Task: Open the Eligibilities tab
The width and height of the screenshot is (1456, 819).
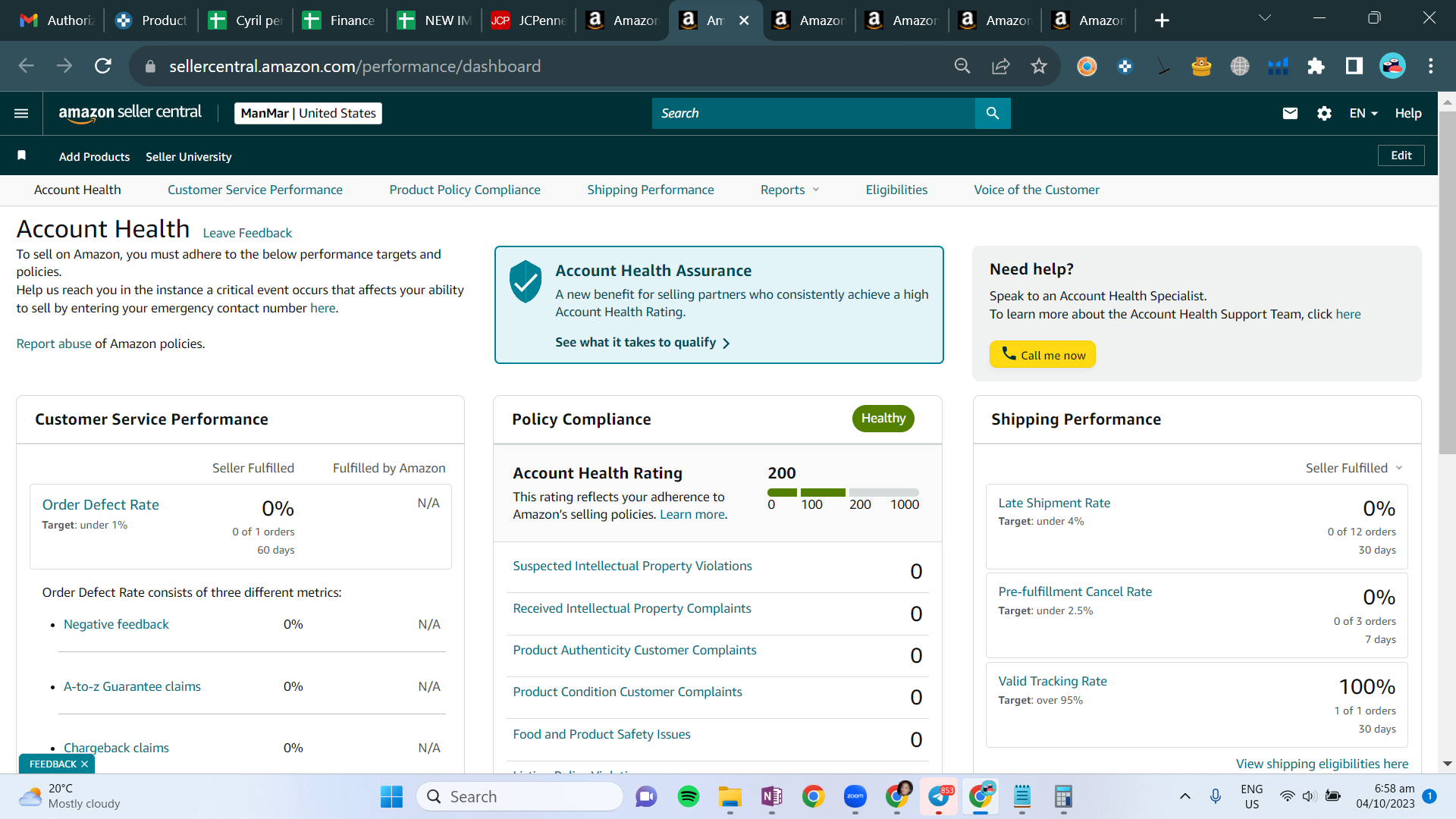Action: pos(896,190)
